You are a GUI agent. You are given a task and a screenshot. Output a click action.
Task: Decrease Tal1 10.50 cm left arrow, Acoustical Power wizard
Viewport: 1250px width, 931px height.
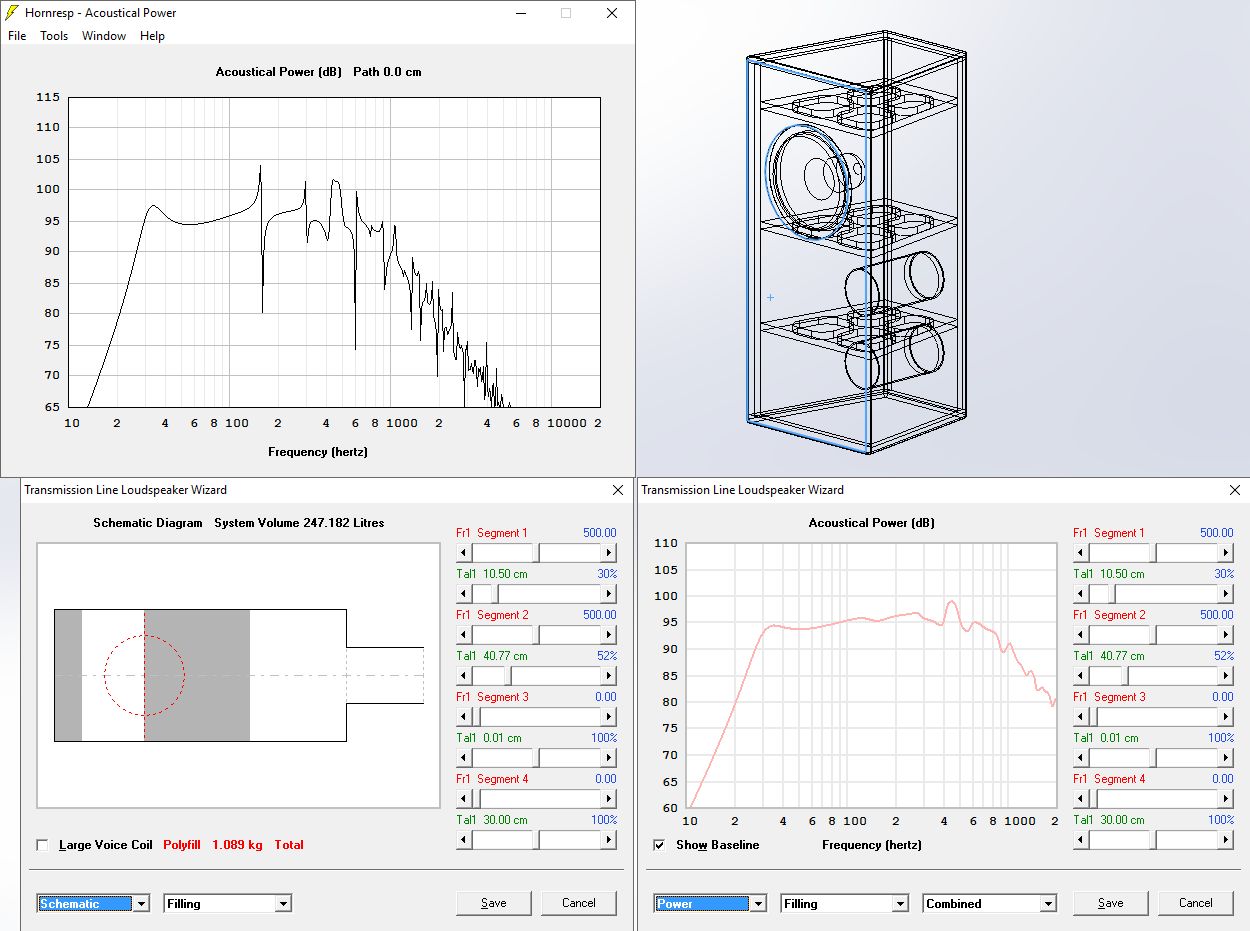(x=1081, y=594)
